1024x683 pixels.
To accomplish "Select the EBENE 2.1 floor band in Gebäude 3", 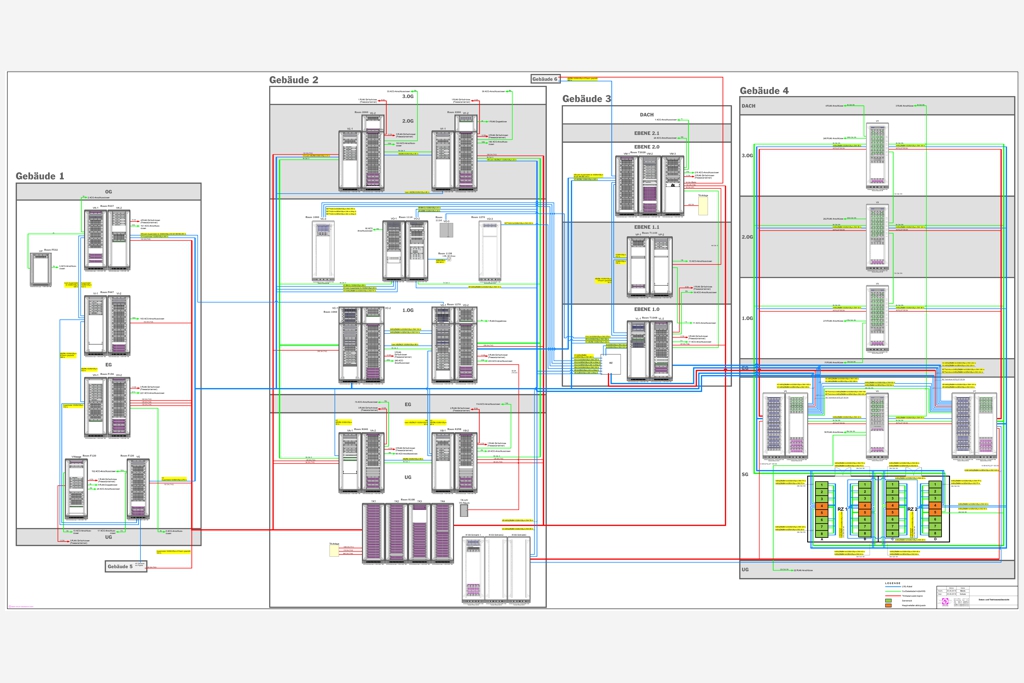I will tap(646, 133).
